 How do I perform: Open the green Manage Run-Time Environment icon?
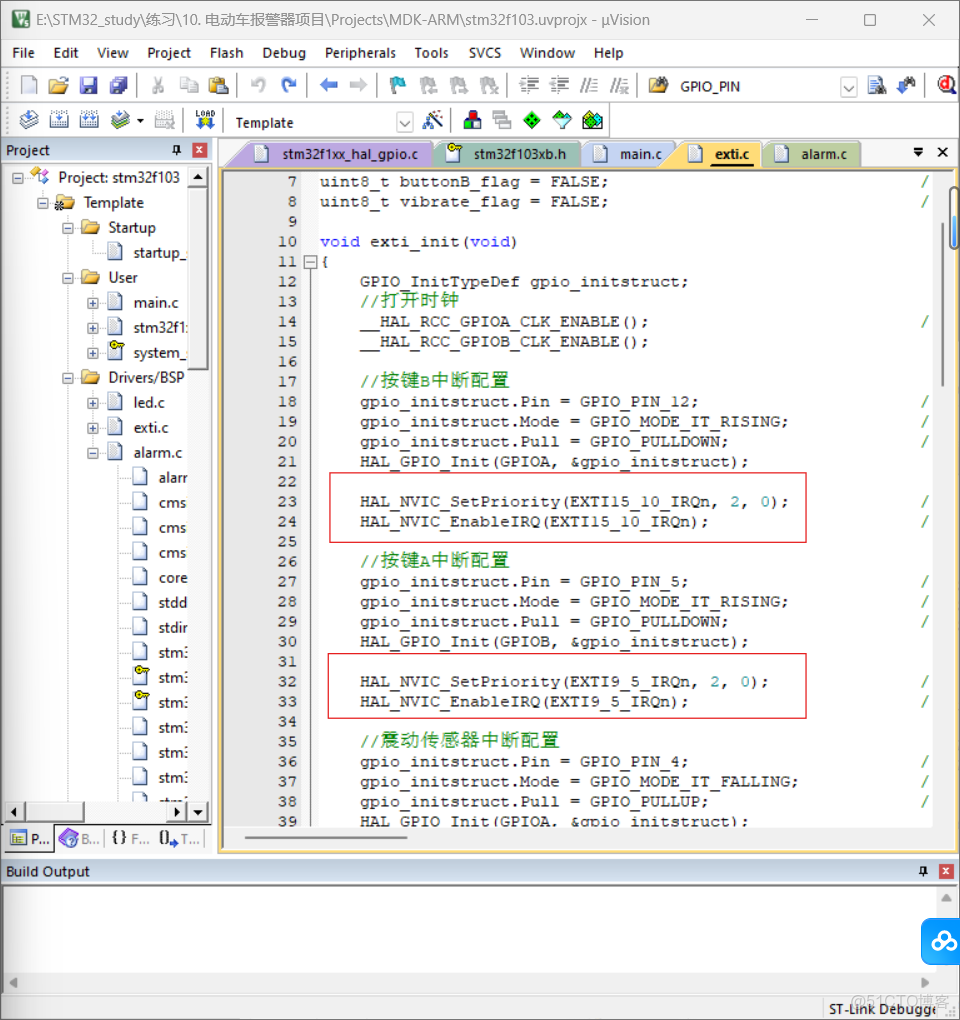pos(532,121)
